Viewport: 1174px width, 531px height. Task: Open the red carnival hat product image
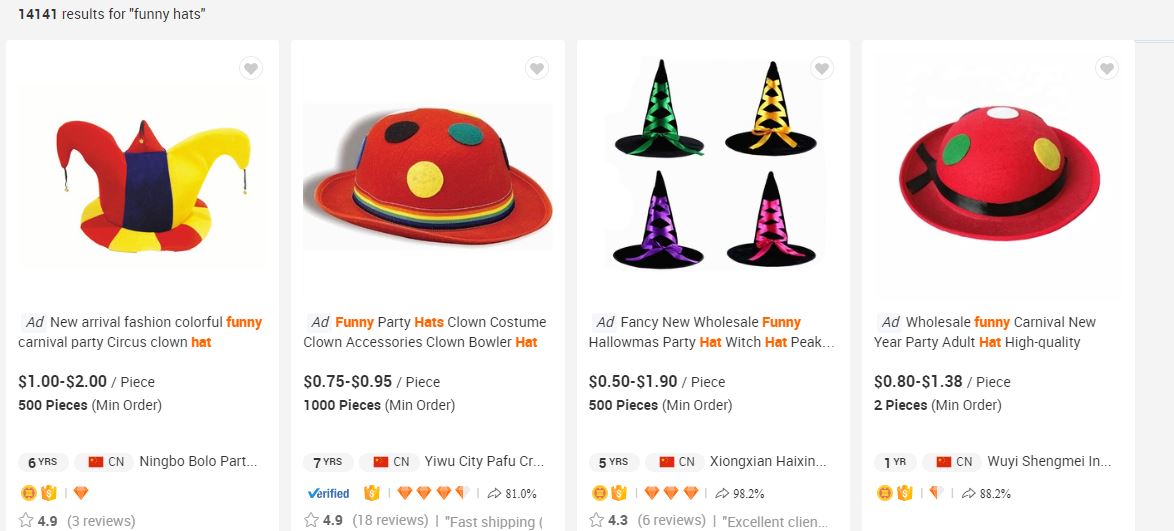point(998,176)
